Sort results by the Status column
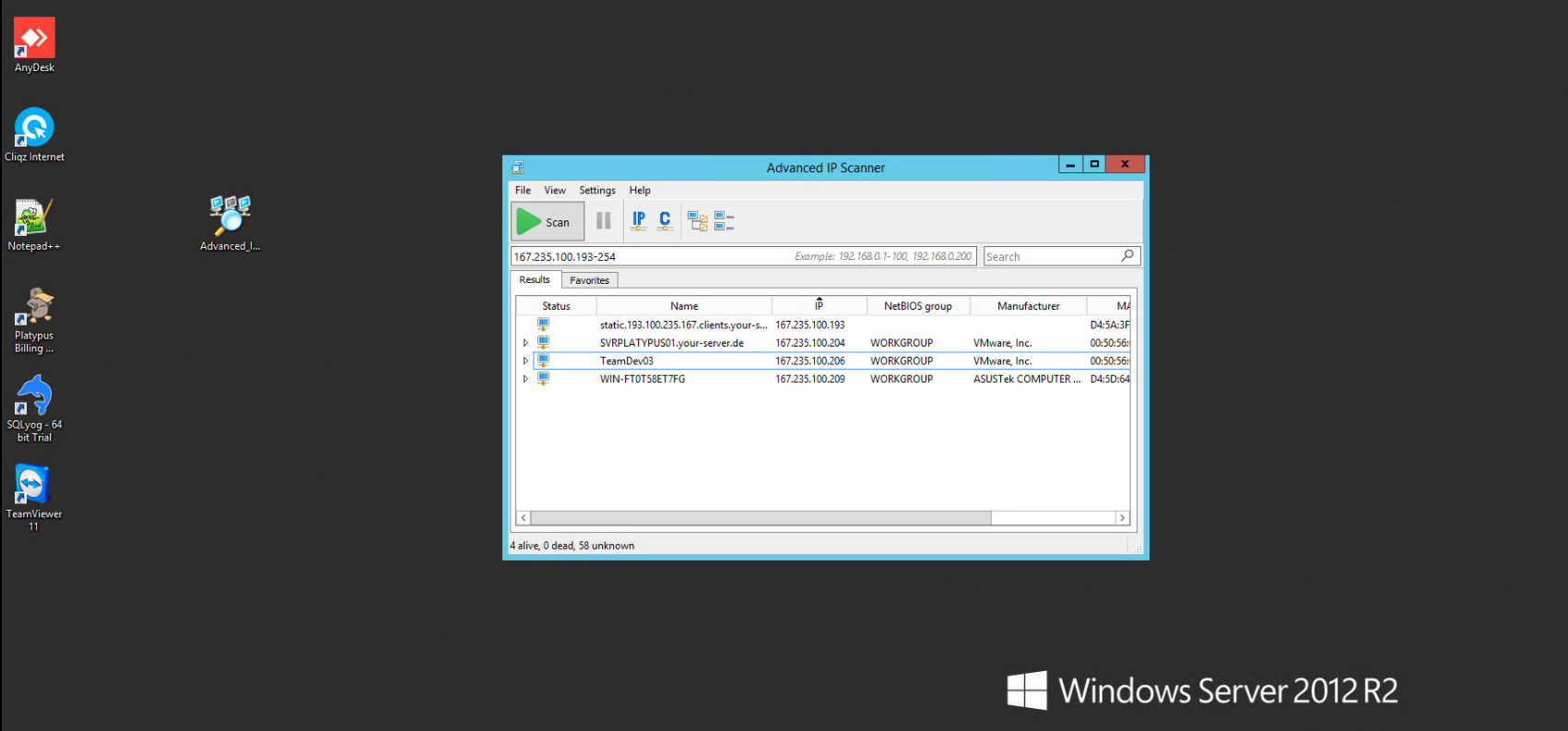This screenshot has height=731, width=1568. [556, 306]
